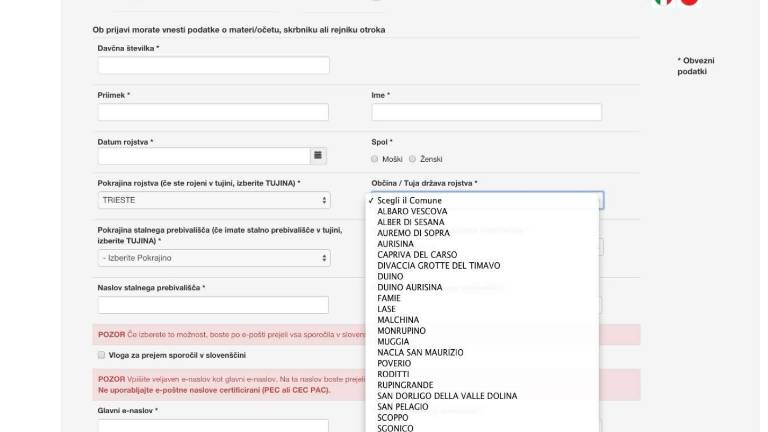Click the Davčna številka input field
This screenshot has height=432, width=768.
click(214, 65)
